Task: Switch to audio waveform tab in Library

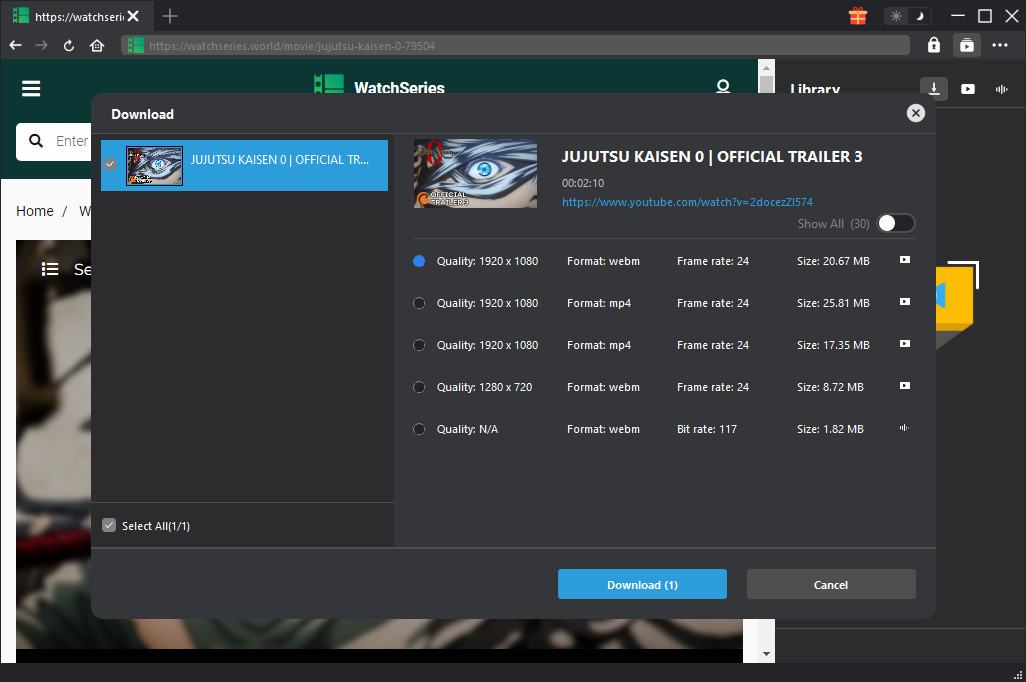Action: [x=1001, y=89]
